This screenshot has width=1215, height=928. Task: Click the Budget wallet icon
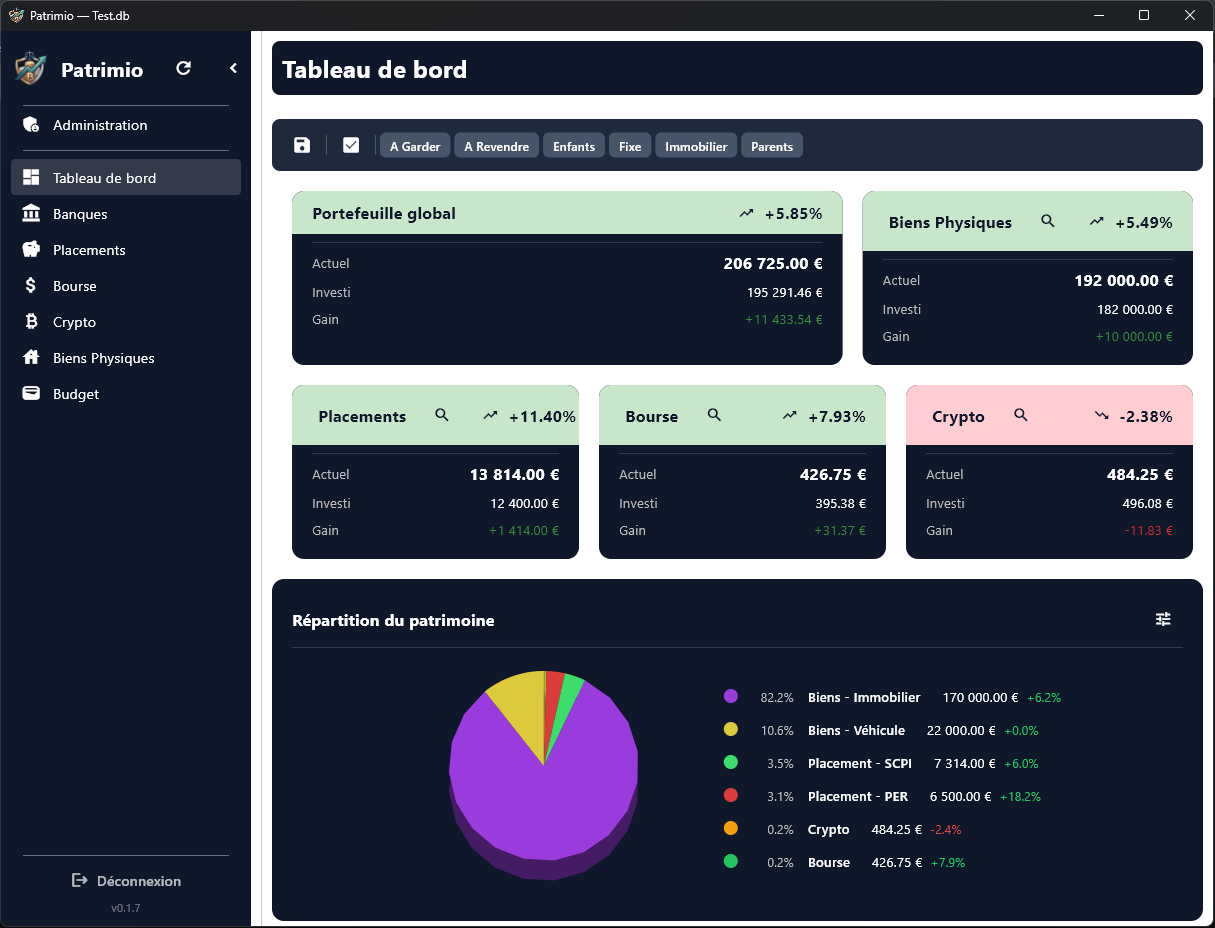point(31,394)
